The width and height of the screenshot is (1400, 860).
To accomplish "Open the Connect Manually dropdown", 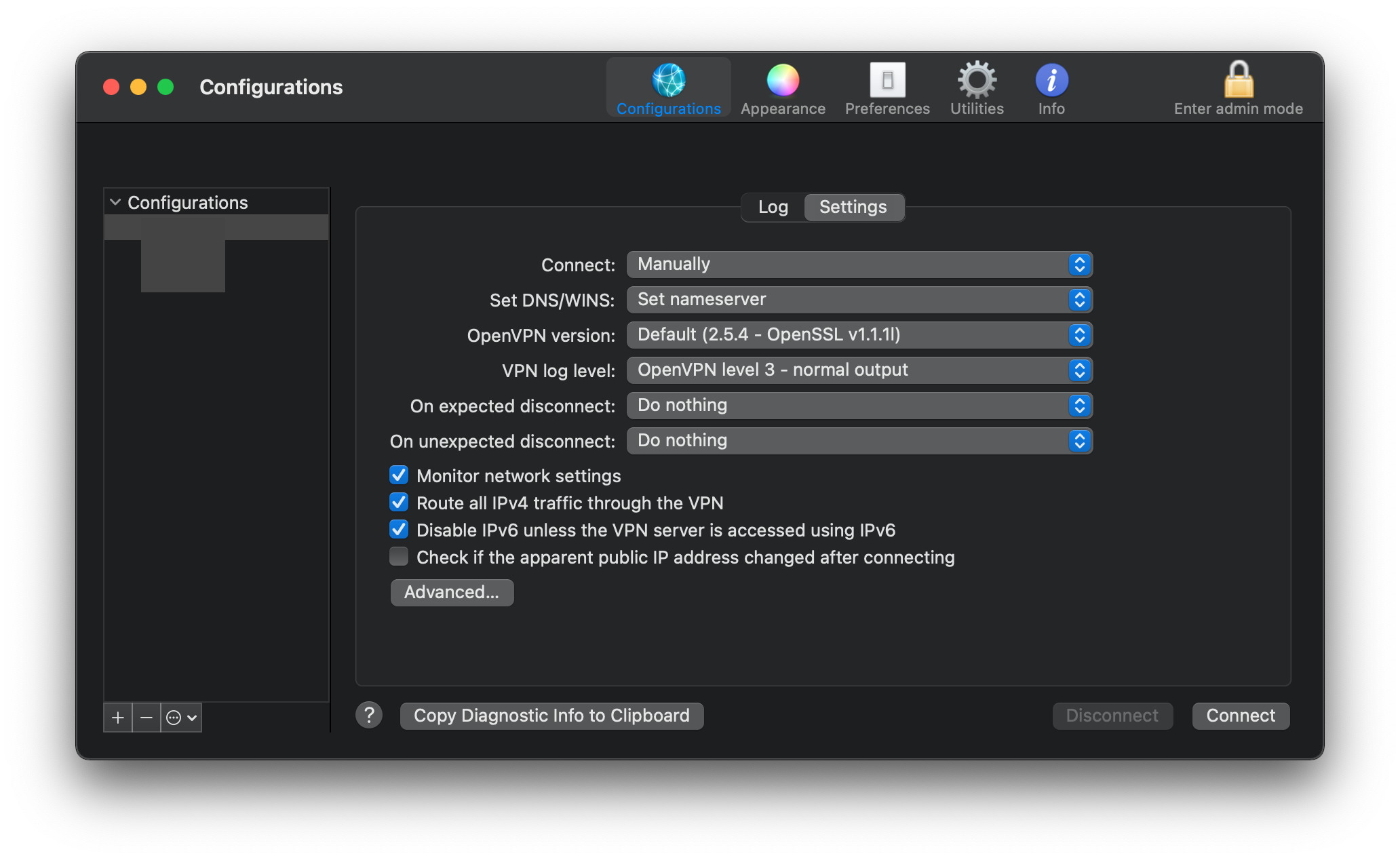I will (x=859, y=265).
